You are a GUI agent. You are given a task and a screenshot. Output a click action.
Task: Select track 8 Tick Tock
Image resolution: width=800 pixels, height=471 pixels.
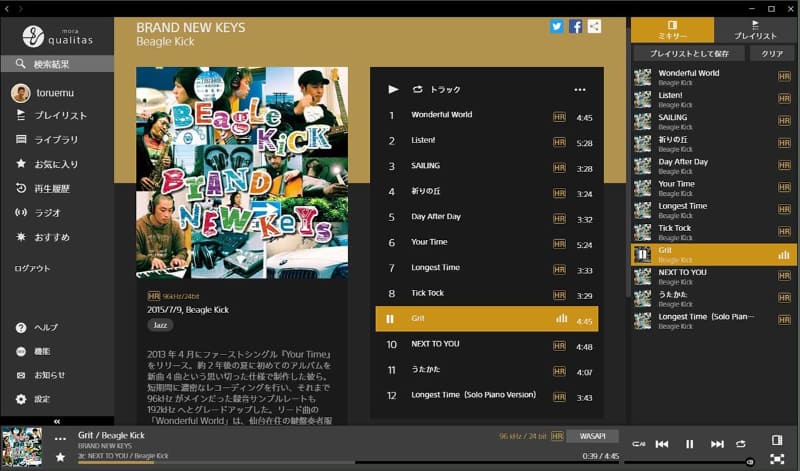coord(487,294)
